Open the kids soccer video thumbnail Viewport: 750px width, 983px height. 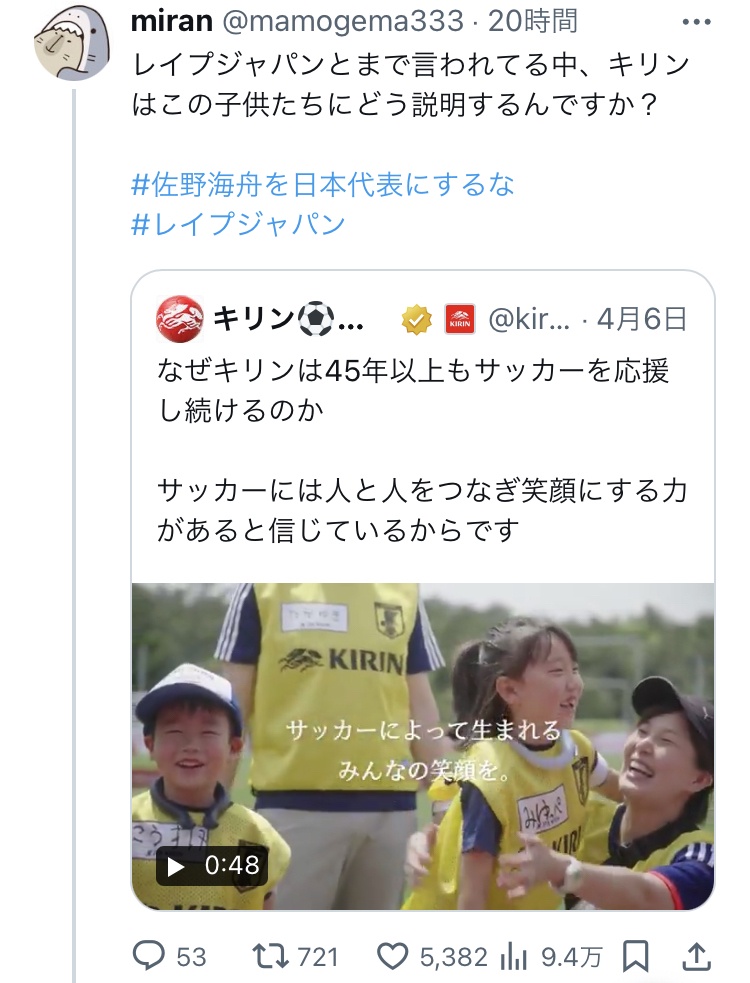423,746
